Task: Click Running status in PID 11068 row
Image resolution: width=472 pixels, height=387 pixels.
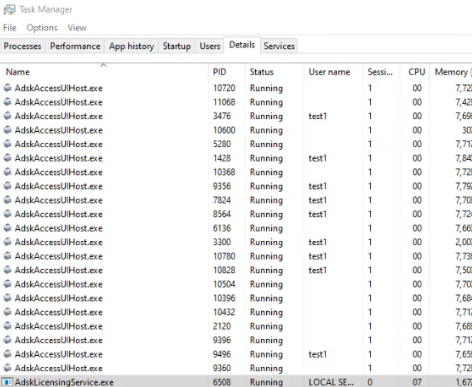Action: point(266,102)
